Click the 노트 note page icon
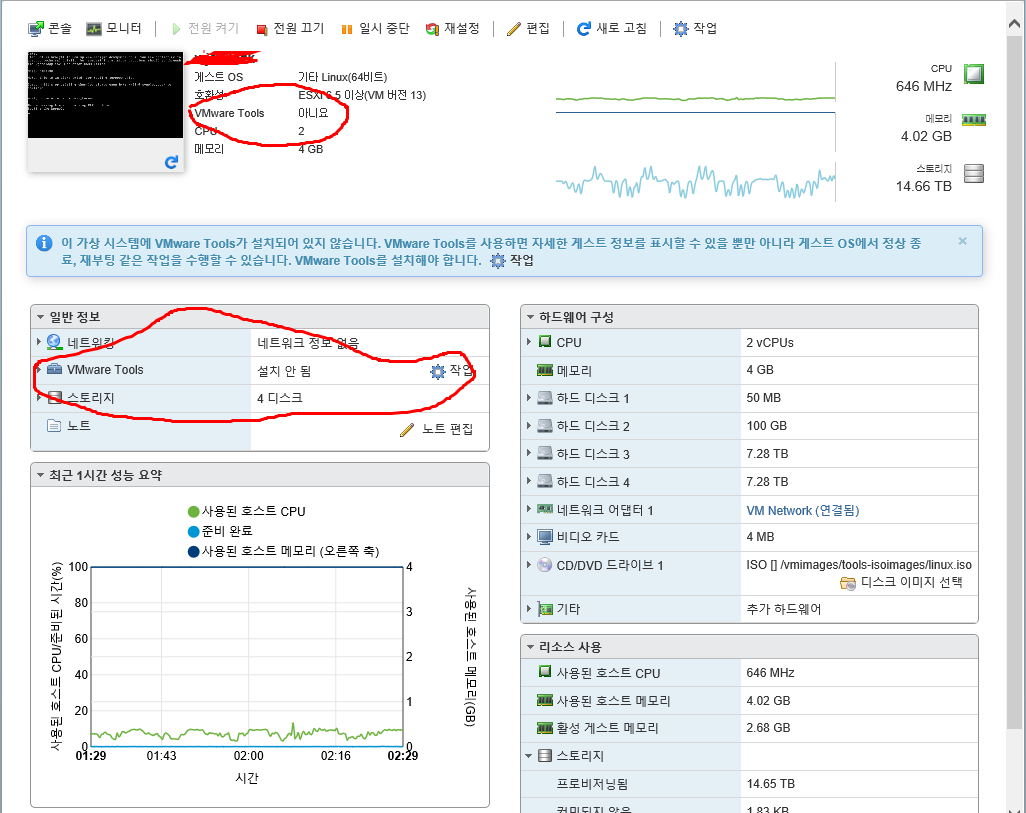The image size is (1026, 813). 54,425
